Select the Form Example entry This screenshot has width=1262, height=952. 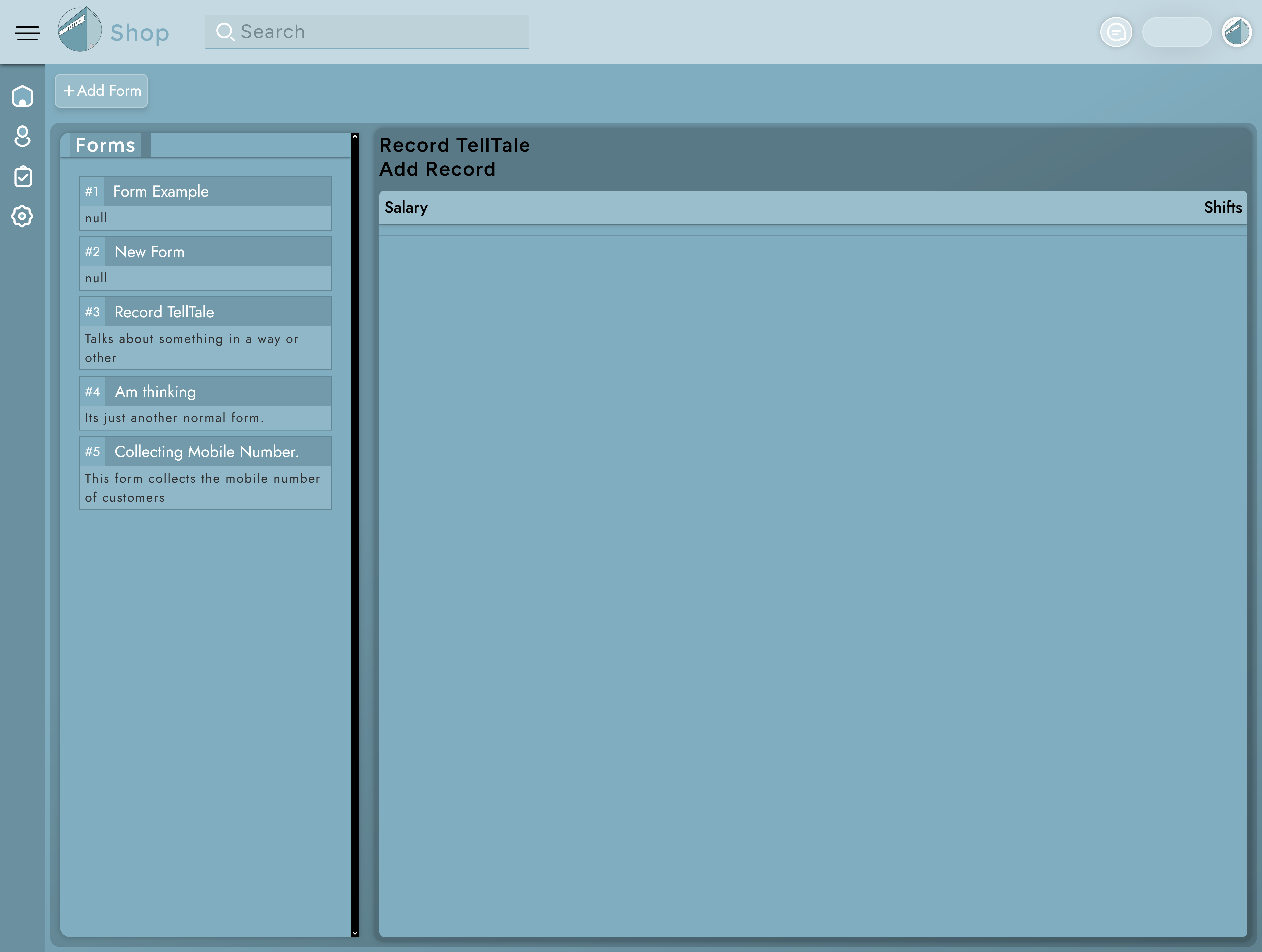[x=205, y=192]
